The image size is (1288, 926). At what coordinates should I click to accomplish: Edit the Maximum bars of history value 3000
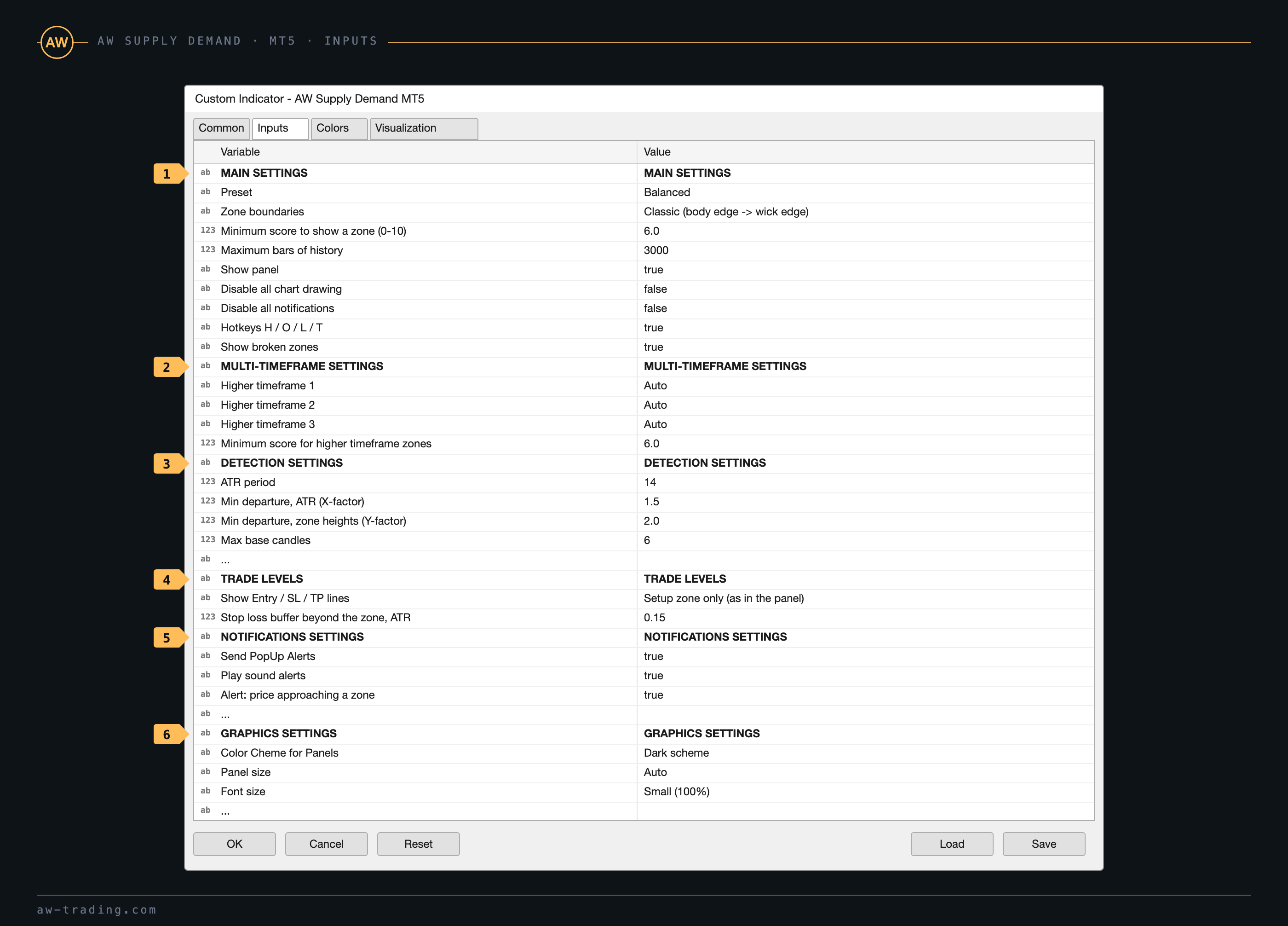[x=865, y=250]
